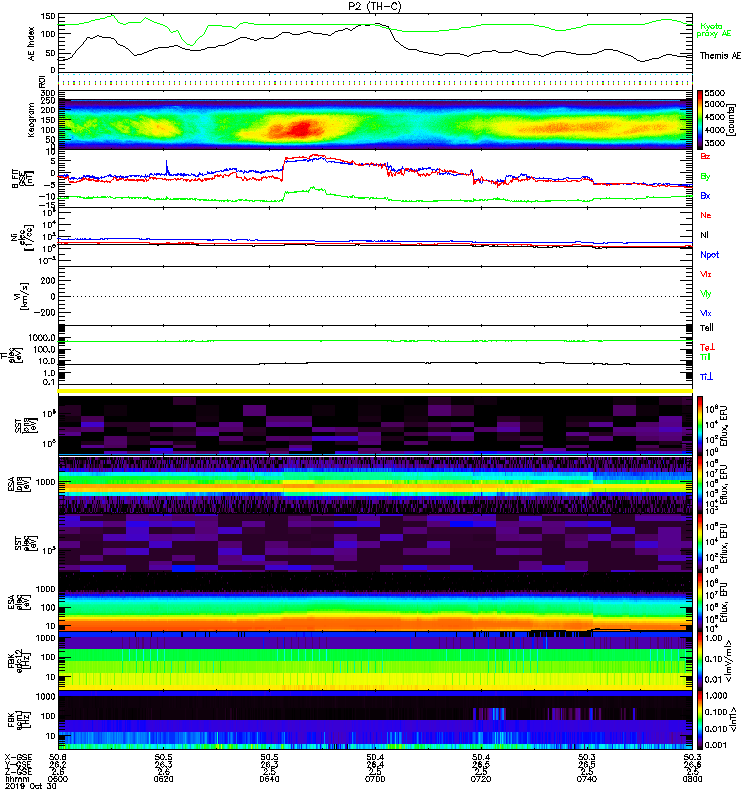Select the Themis AE legend label
This screenshot has width=750, height=800.
[720, 56]
